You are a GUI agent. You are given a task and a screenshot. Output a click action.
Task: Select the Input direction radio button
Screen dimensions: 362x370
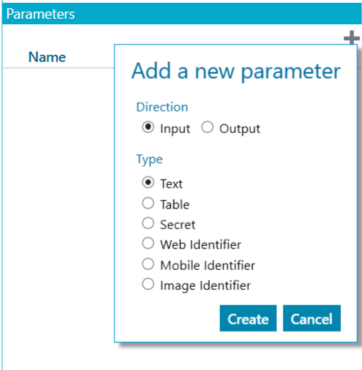[x=148, y=128]
